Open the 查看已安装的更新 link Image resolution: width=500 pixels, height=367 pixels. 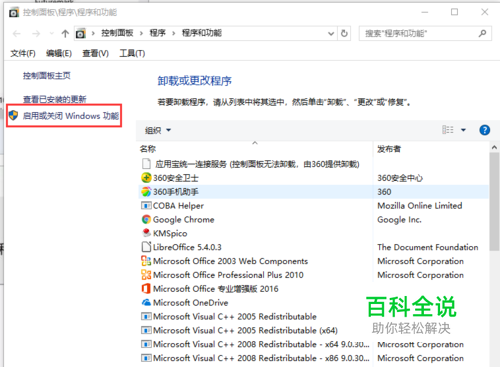(55, 99)
